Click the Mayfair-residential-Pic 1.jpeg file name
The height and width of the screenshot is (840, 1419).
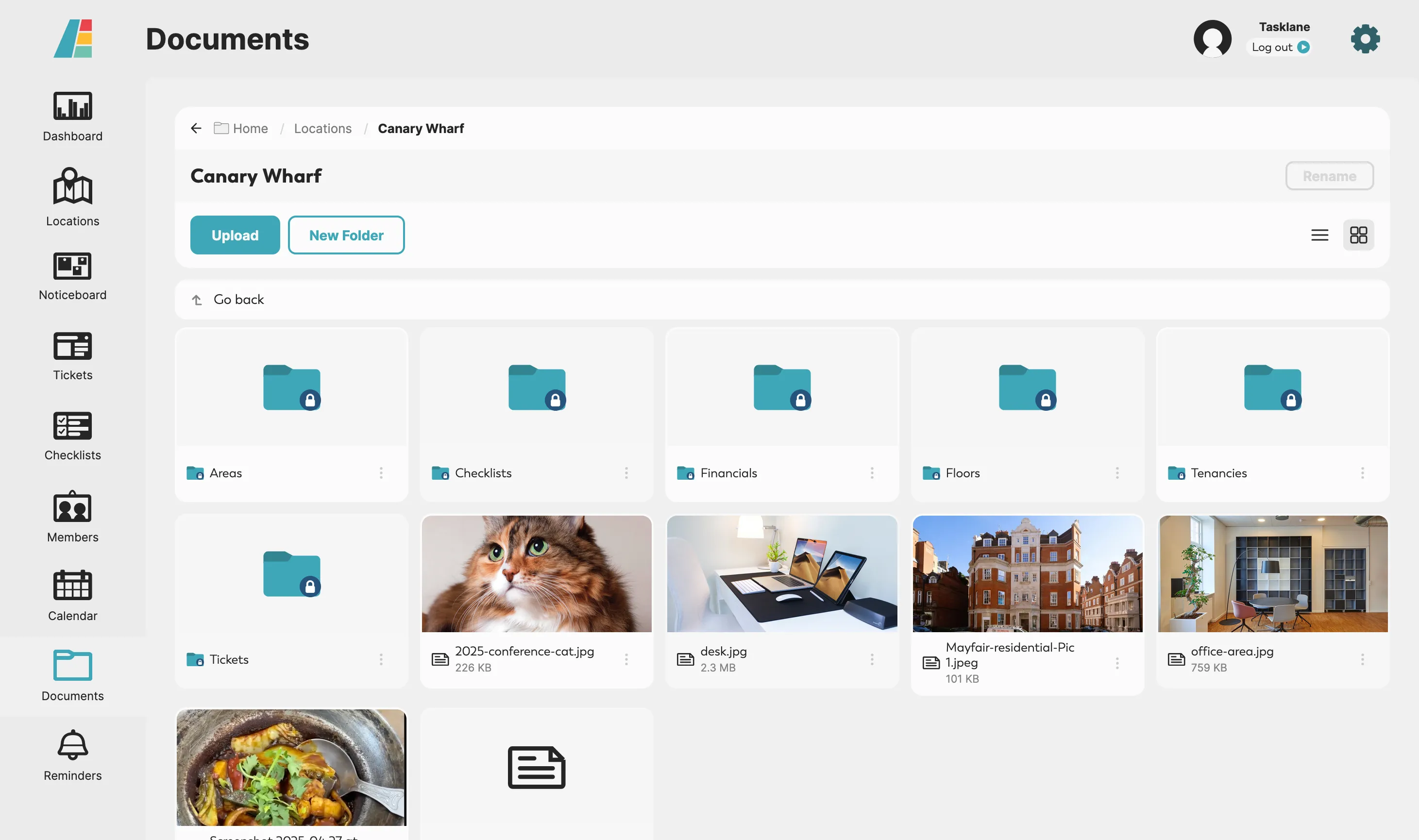[1009, 655]
